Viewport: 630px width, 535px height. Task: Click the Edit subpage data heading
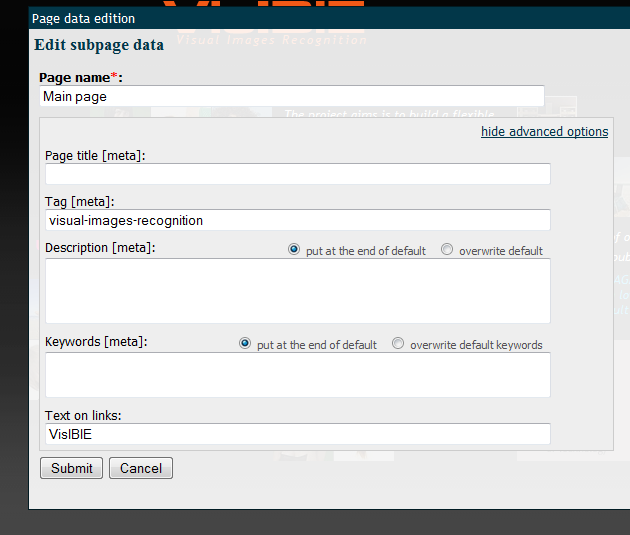pyautogui.click(x=99, y=45)
